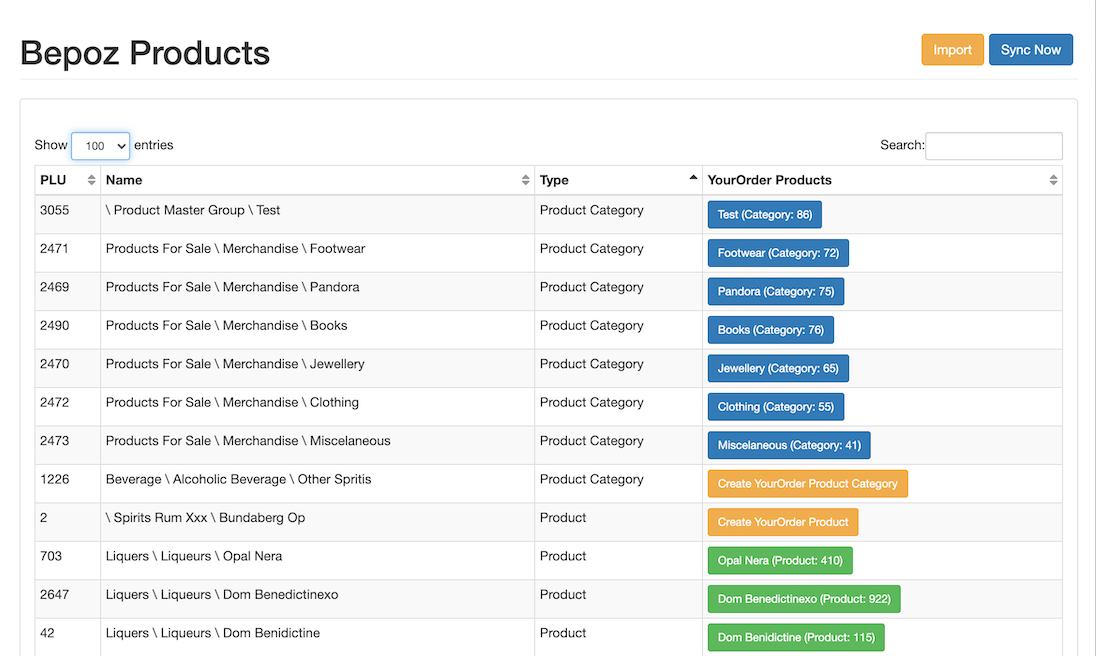
Task: Select PLU cell 42
Action: tap(47, 633)
